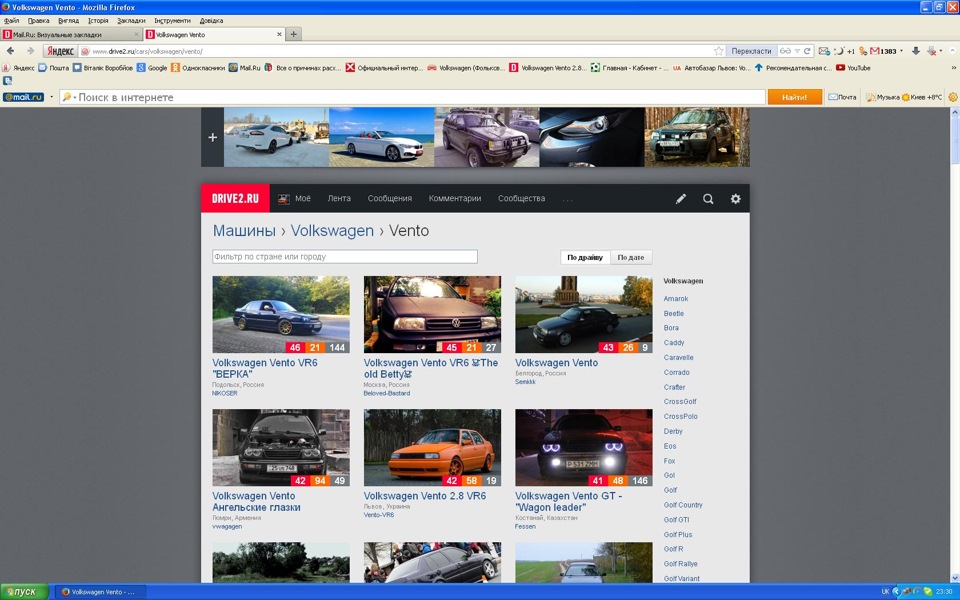
Task: Bookmark this page with the star icon
Action: (719, 51)
